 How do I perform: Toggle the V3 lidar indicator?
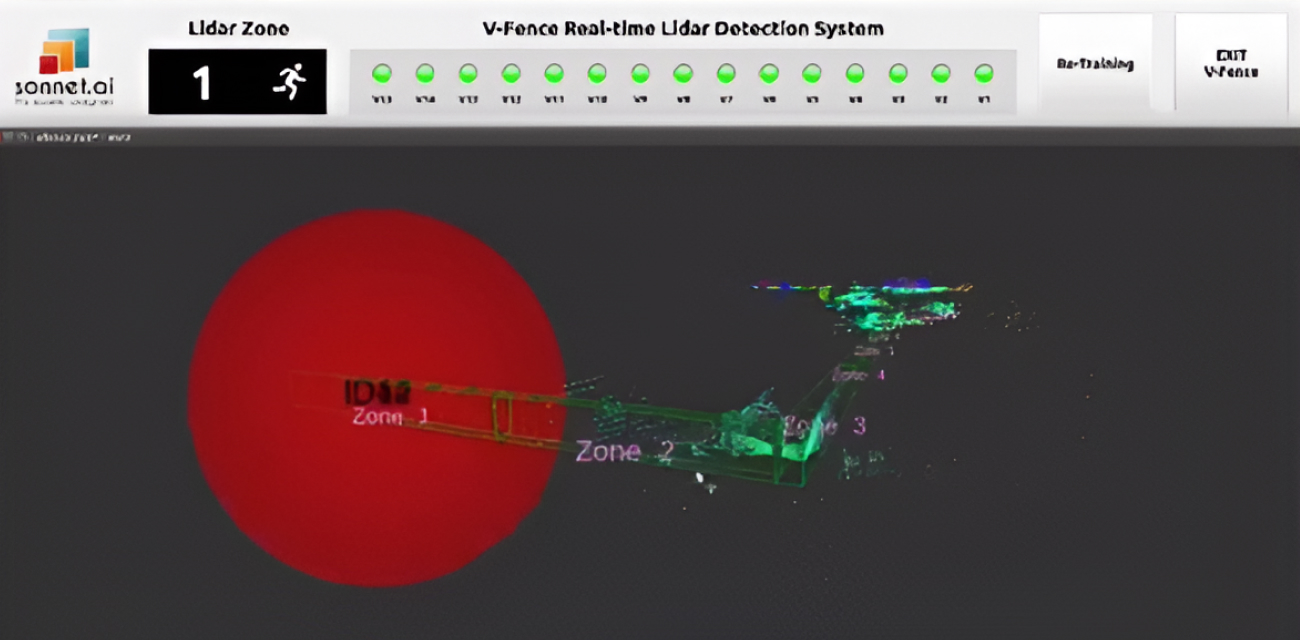898,73
